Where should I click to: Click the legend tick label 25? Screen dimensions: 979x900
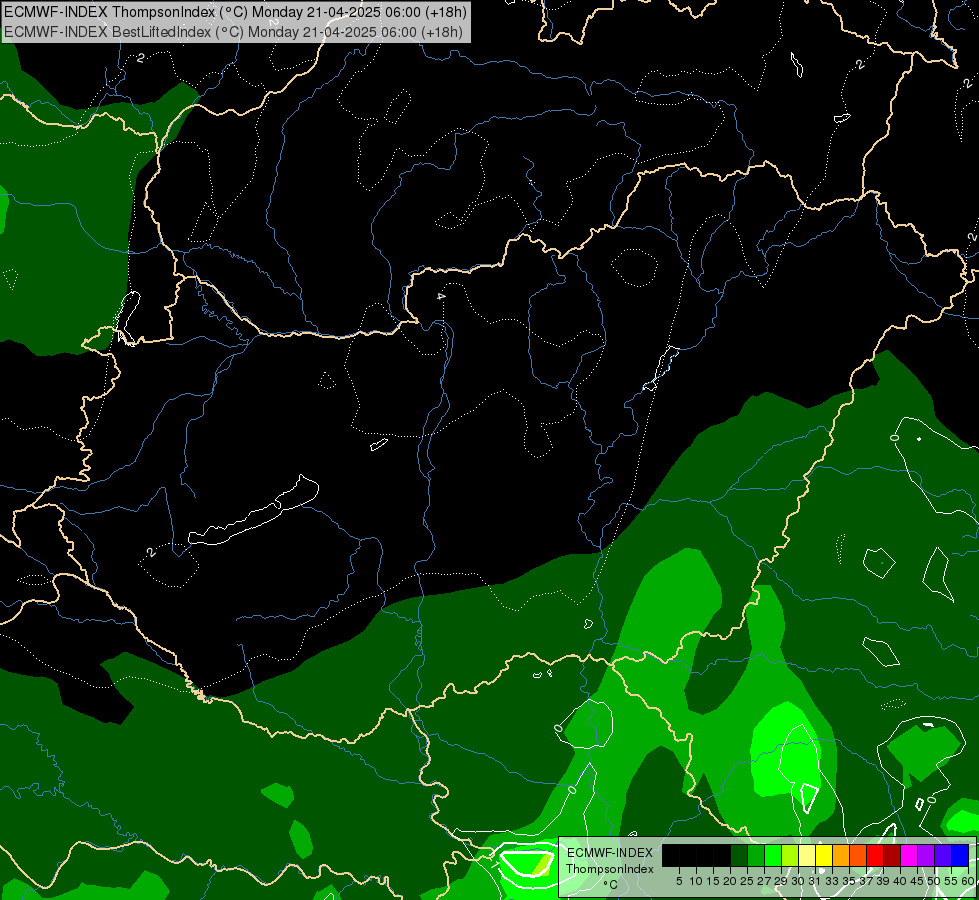[x=747, y=881]
